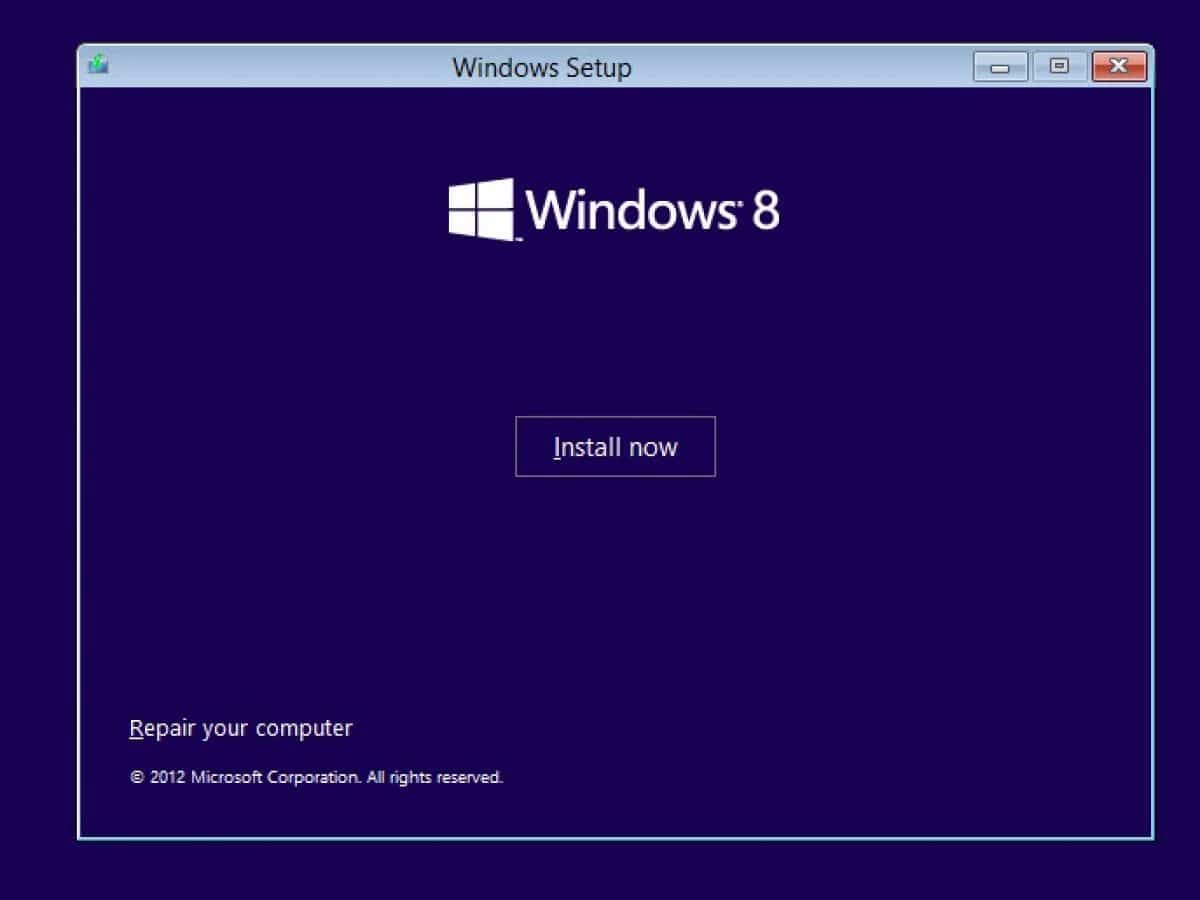Click the Windows 8 logo
The height and width of the screenshot is (900, 1200).
pos(614,210)
